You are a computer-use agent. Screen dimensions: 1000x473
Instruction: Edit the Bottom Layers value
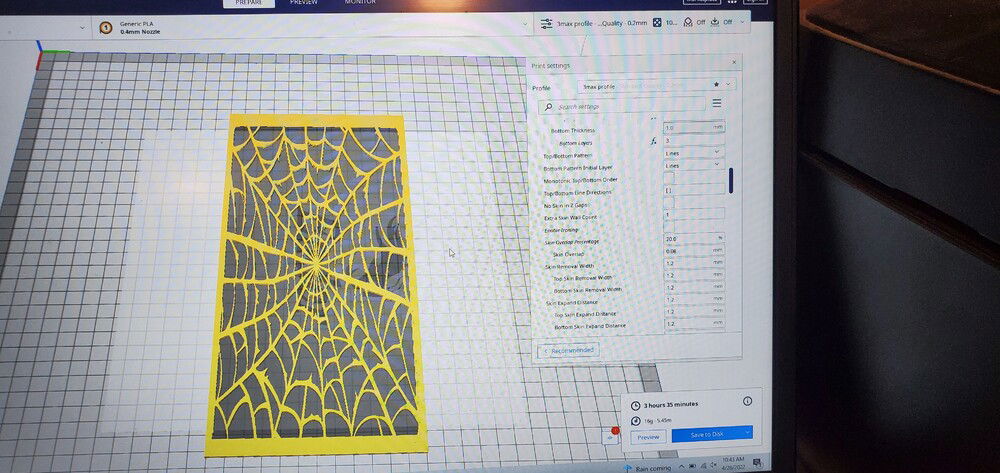coord(693,140)
